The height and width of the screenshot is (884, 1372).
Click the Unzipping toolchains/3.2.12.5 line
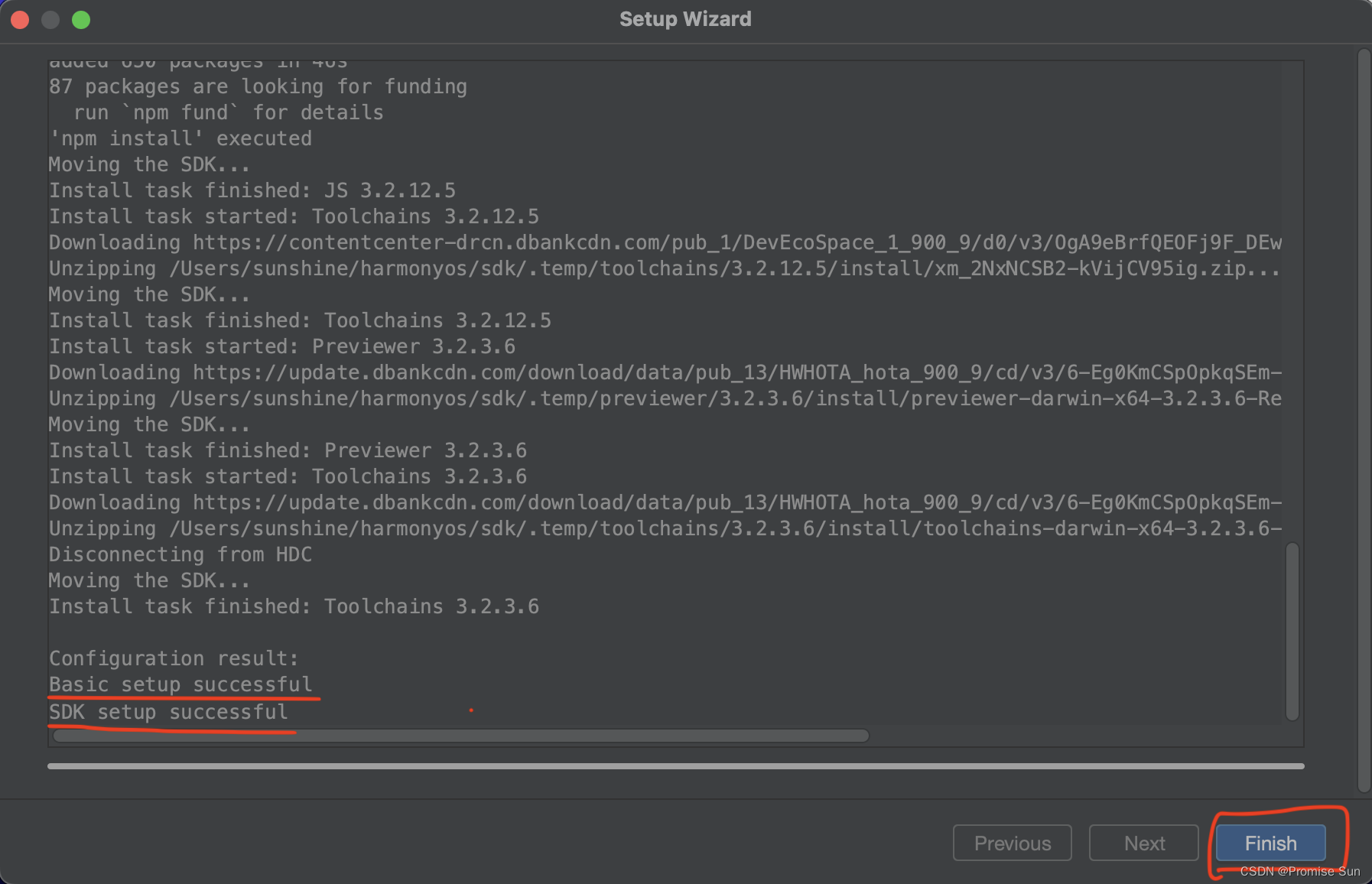click(x=665, y=268)
